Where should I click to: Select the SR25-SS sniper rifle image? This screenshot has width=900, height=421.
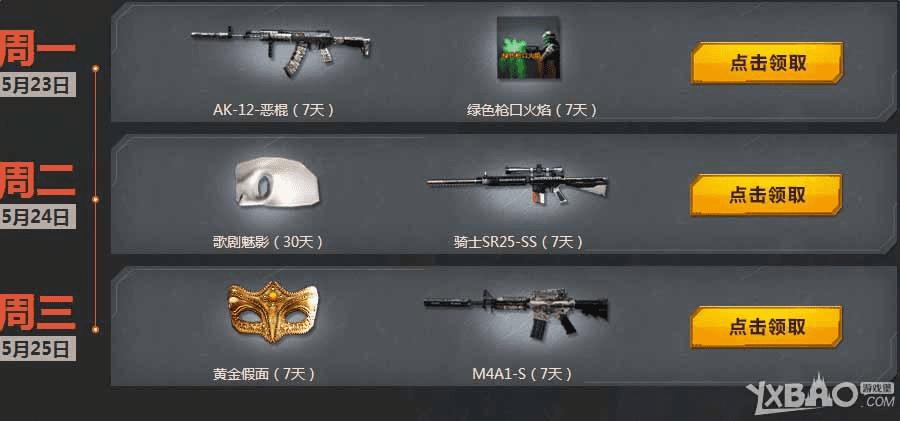pos(517,184)
